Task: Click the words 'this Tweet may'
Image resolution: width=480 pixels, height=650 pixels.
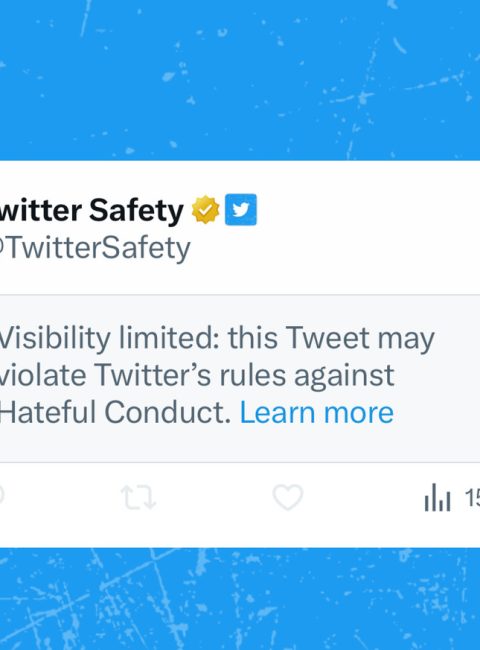Action: [x=331, y=337]
